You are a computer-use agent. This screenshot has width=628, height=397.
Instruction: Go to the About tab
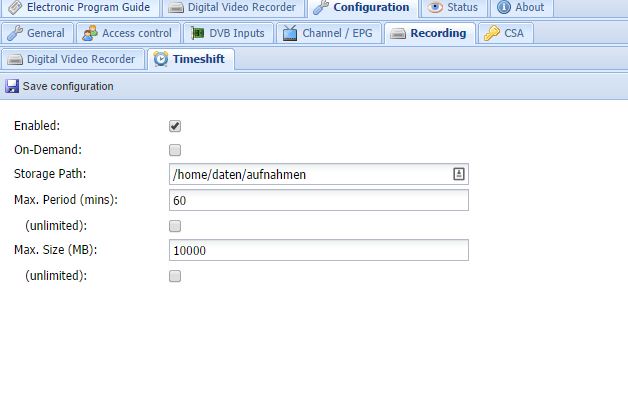(522, 8)
